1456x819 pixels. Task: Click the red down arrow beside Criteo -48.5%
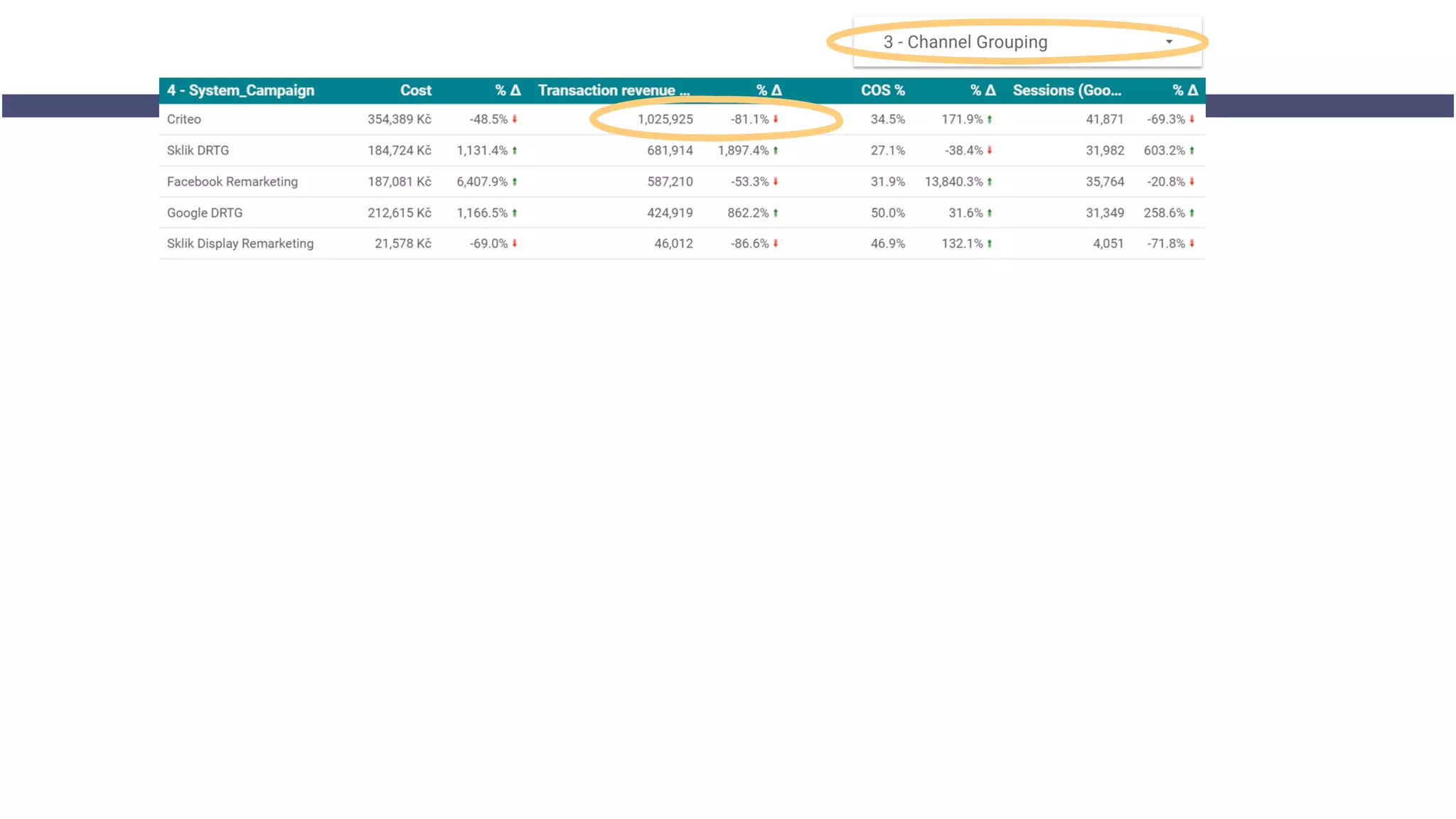515,119
